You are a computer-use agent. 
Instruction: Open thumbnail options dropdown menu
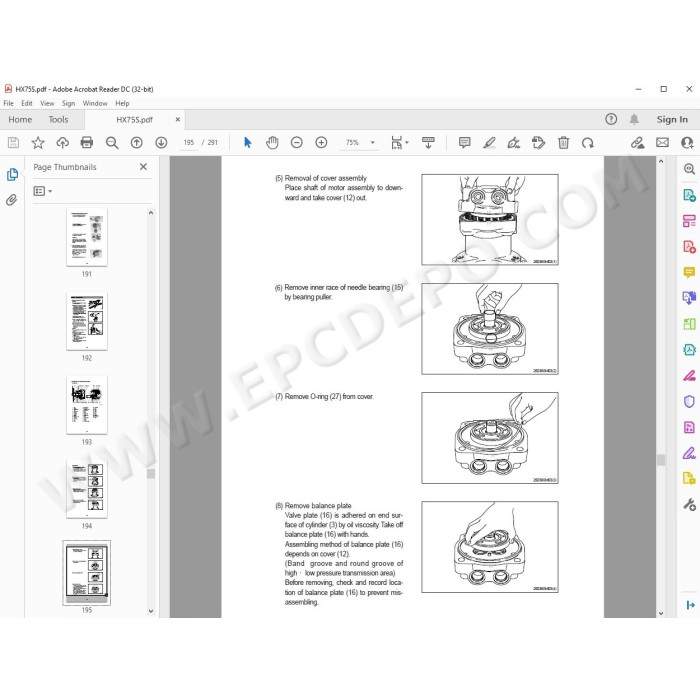click(x=43, y=191)
